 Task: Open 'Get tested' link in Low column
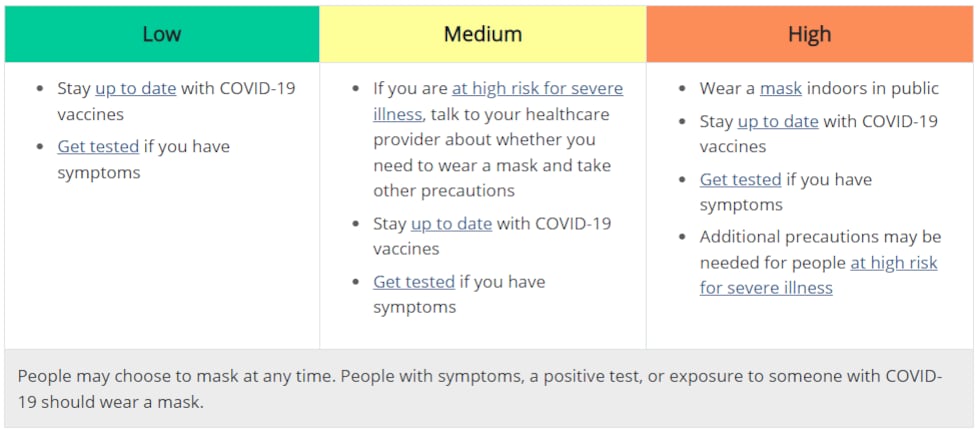click(98, 147)
